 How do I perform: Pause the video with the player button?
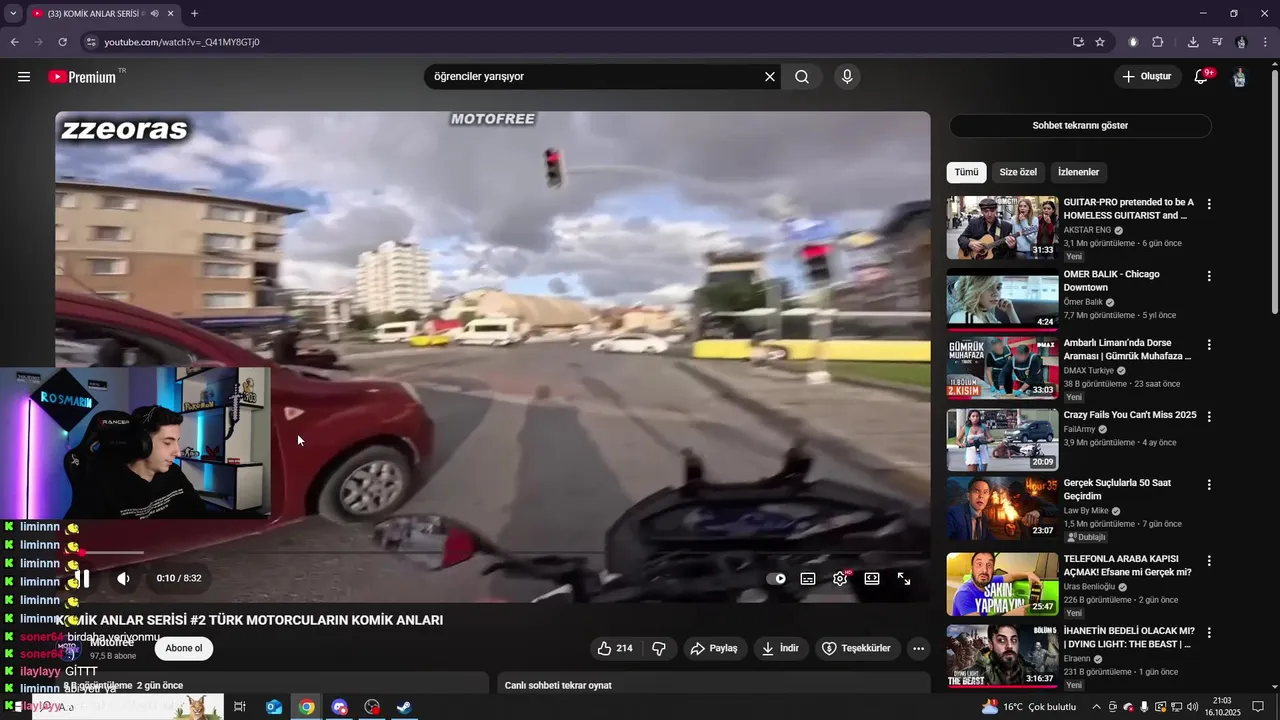pyautogui.click(x=85, y=578)
